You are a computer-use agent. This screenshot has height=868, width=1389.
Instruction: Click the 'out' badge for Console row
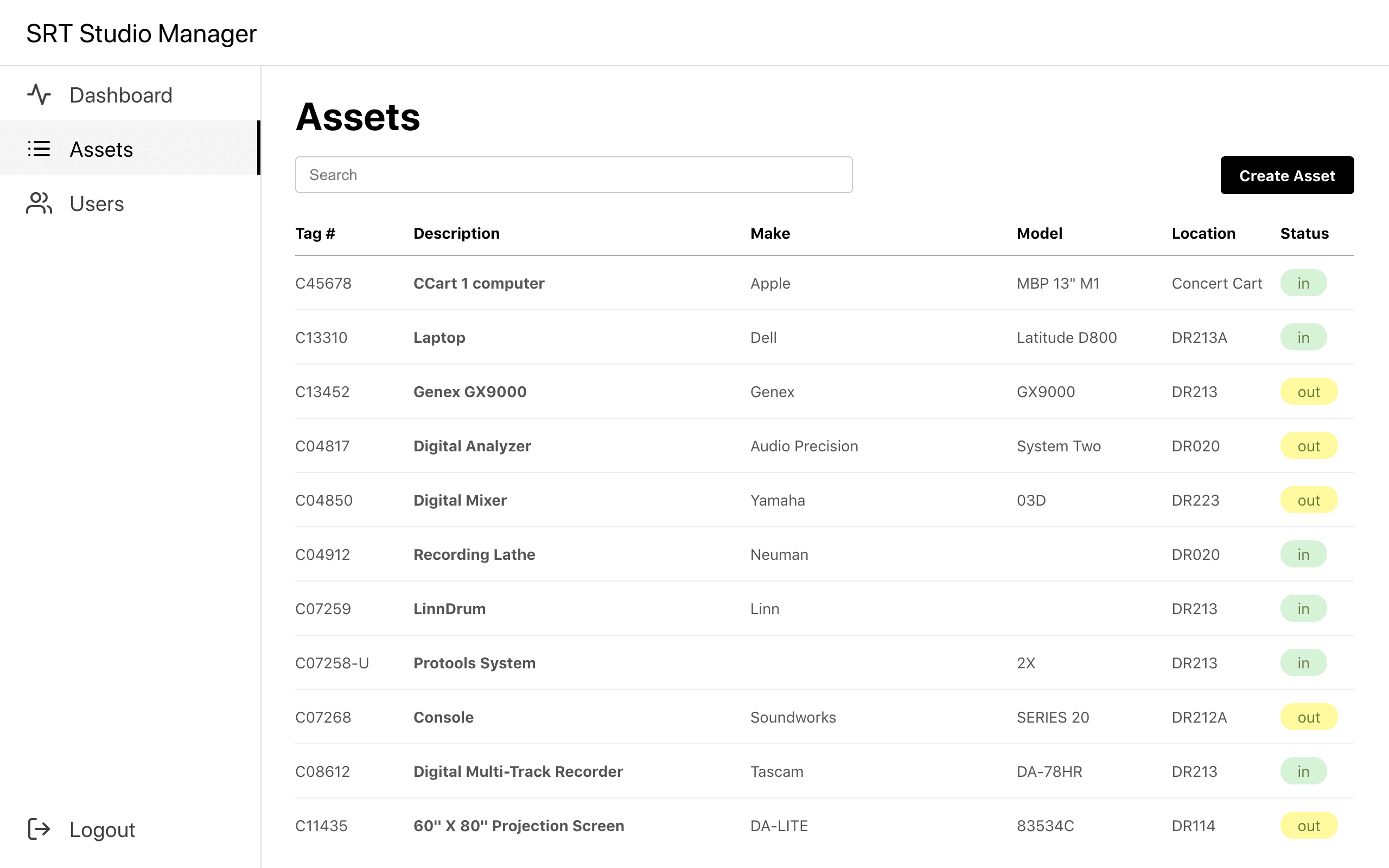pyautogui.click(x=1308, y=717)
